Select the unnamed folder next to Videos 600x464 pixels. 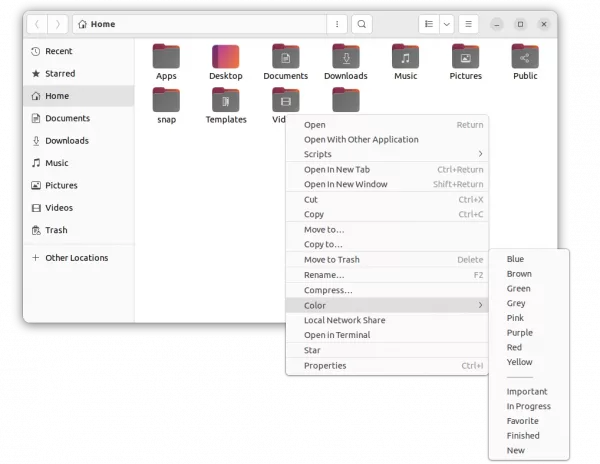(x=346, y=100)
